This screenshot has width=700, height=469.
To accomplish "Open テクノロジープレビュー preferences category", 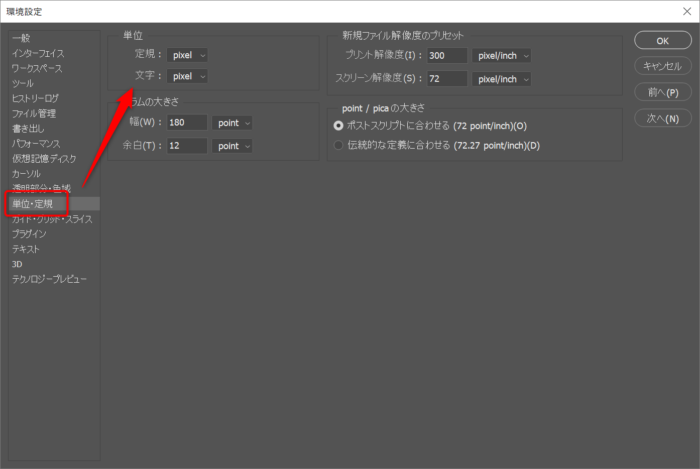I will (x=49, y=279).
